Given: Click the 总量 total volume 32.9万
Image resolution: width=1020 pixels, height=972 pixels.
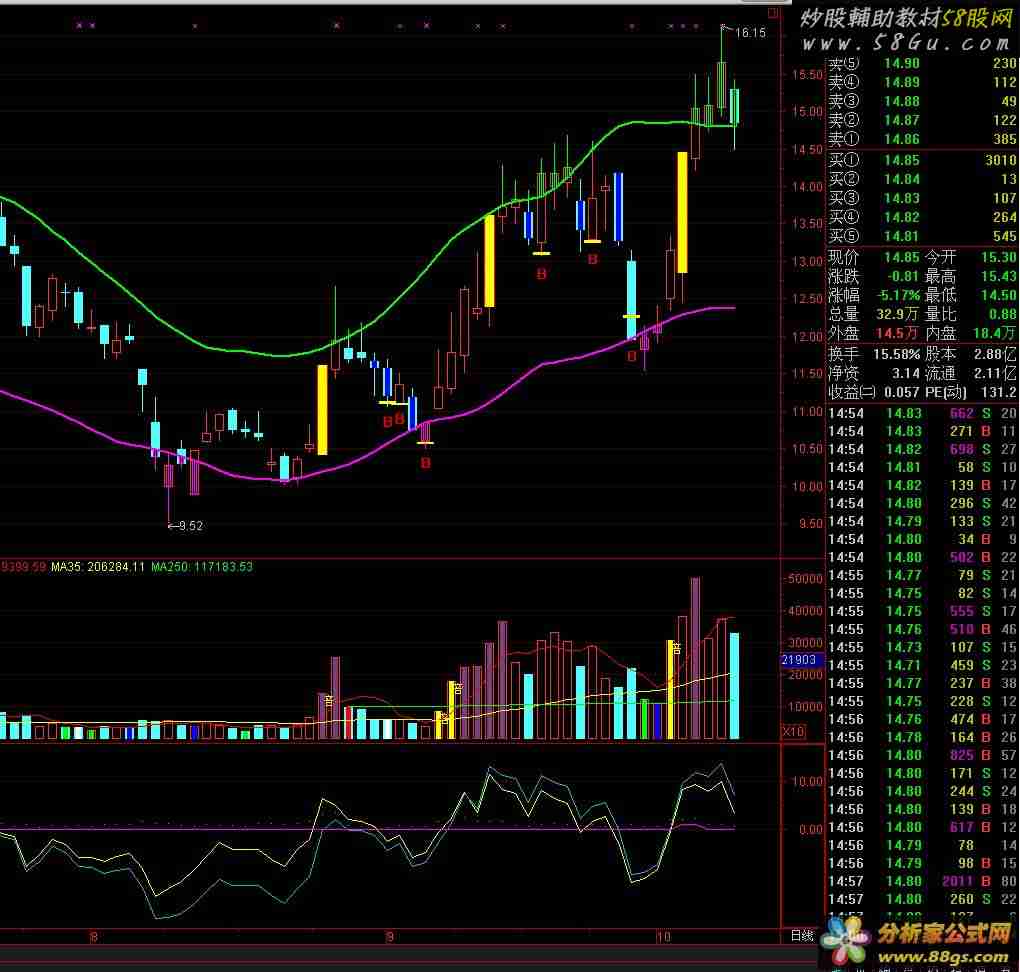Looking at the screenshot, I should click(x=897, y=314).
